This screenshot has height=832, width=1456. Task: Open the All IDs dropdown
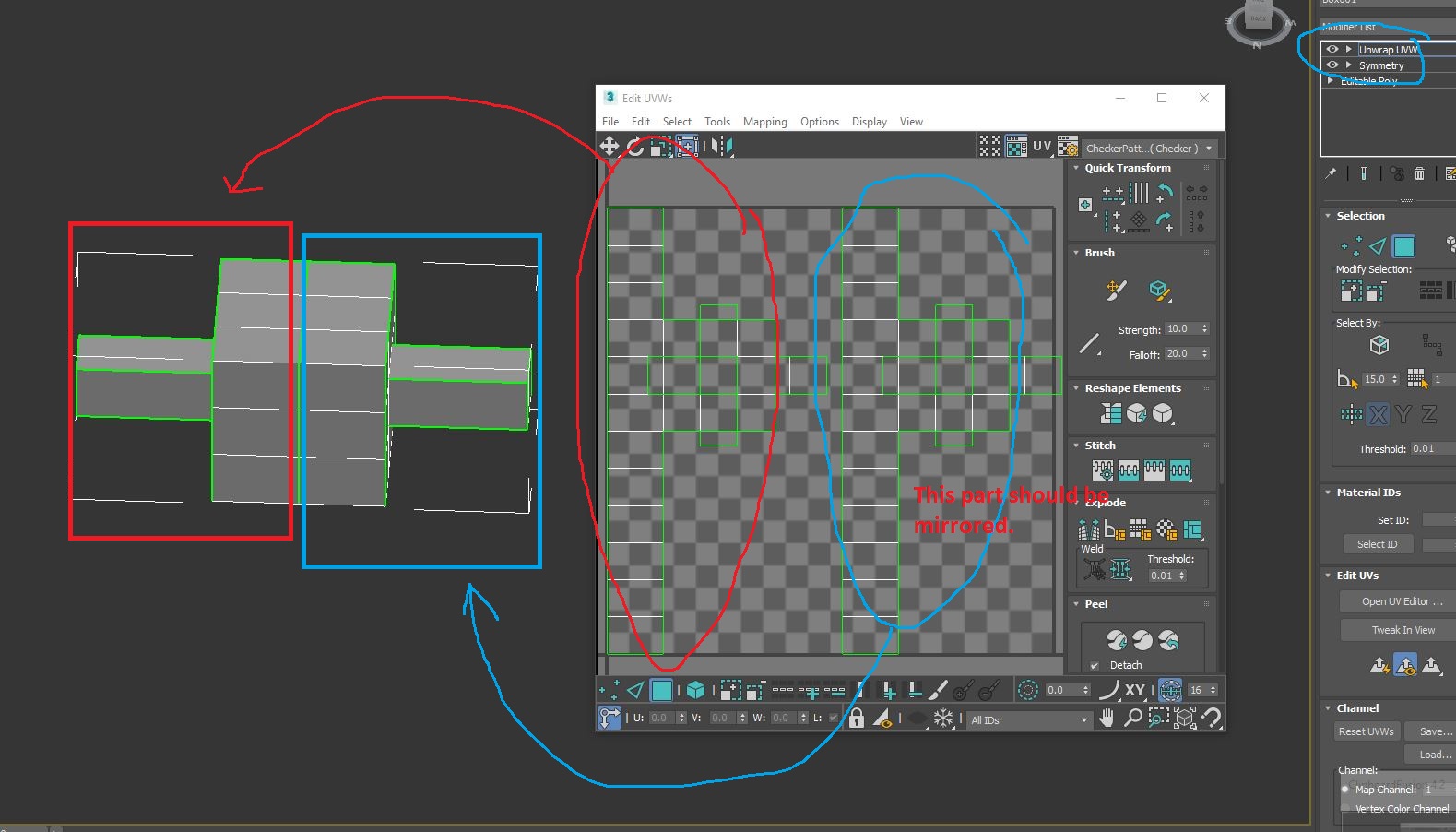click(1029, 720)
